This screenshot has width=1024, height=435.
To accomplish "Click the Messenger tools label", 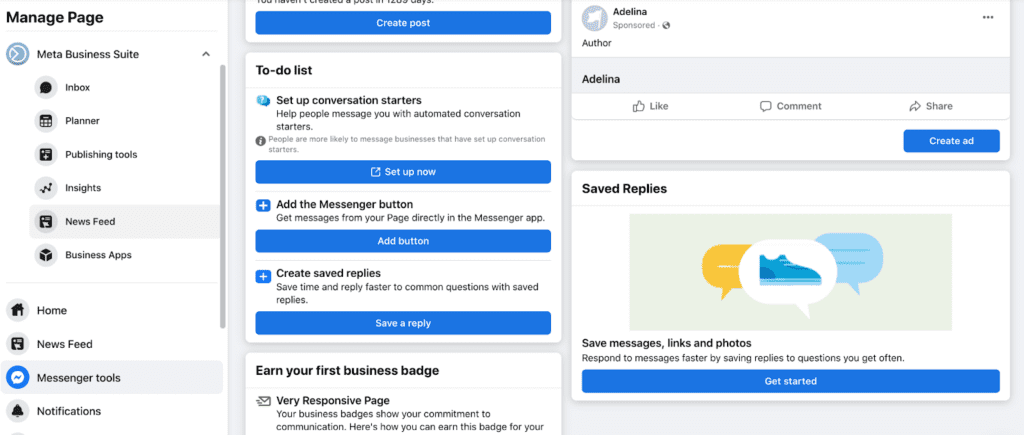I will (78, 378).
